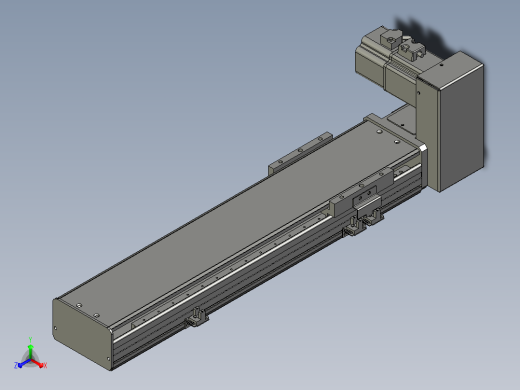
Task: Select the rear carriage bracket behind cover
Action: point(300,152)
